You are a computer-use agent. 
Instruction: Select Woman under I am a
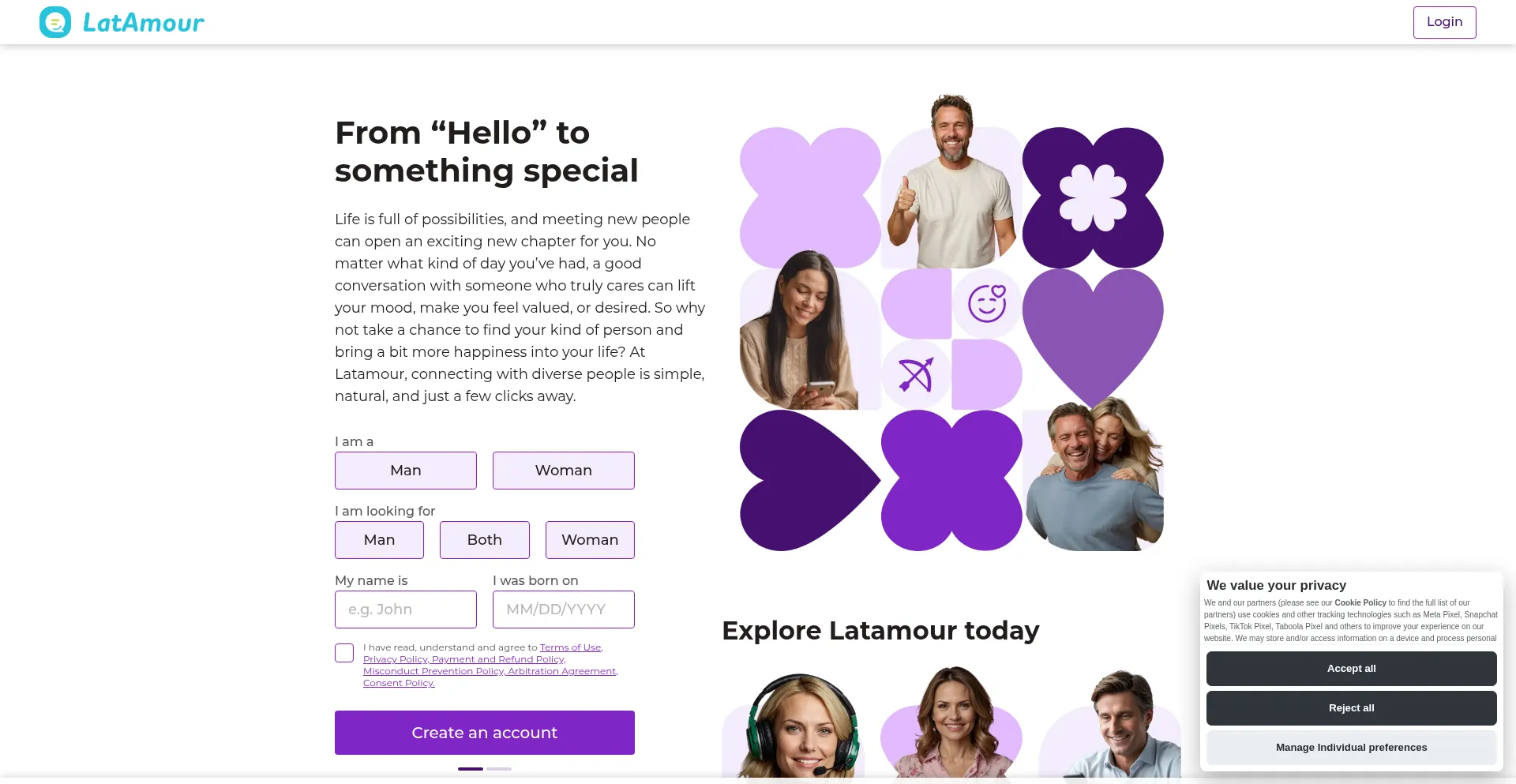pyautogui.click(x=564, y=471)
